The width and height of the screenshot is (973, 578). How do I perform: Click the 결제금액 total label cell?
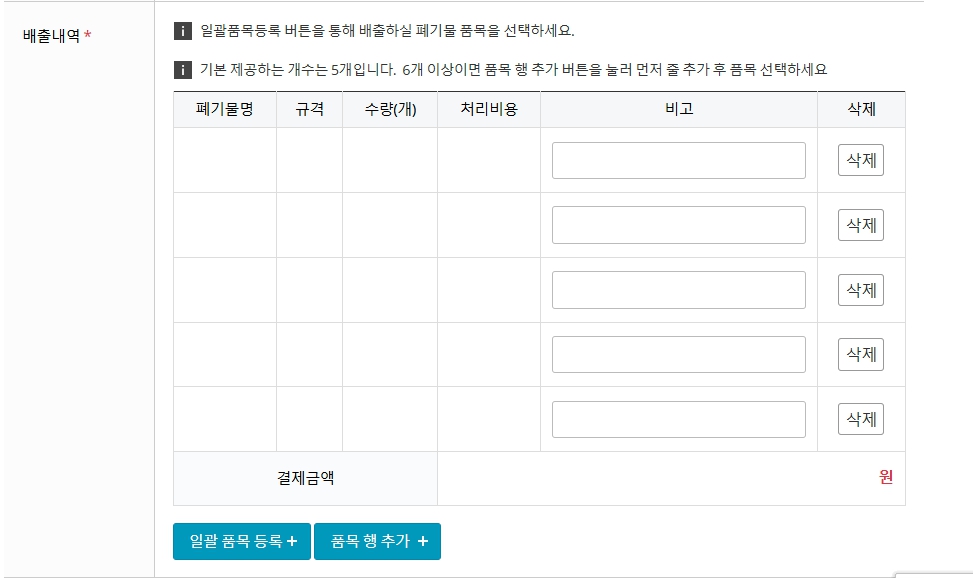point(305,478)
